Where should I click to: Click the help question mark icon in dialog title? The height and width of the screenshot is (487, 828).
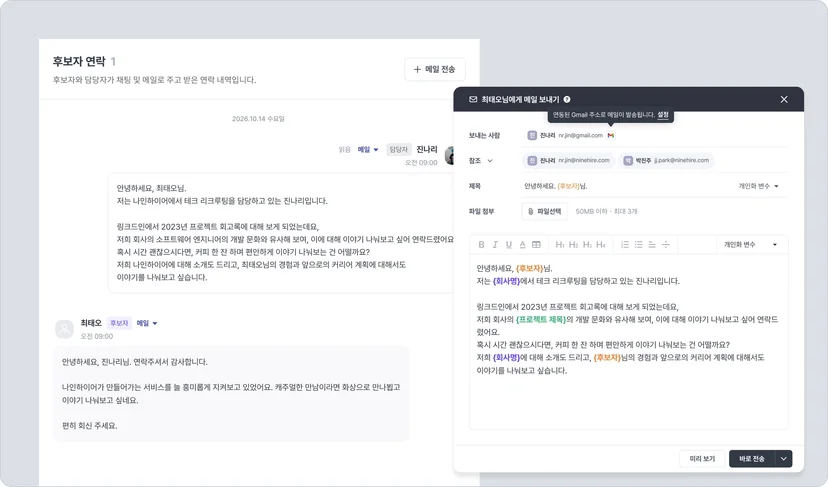click(567, 99)
